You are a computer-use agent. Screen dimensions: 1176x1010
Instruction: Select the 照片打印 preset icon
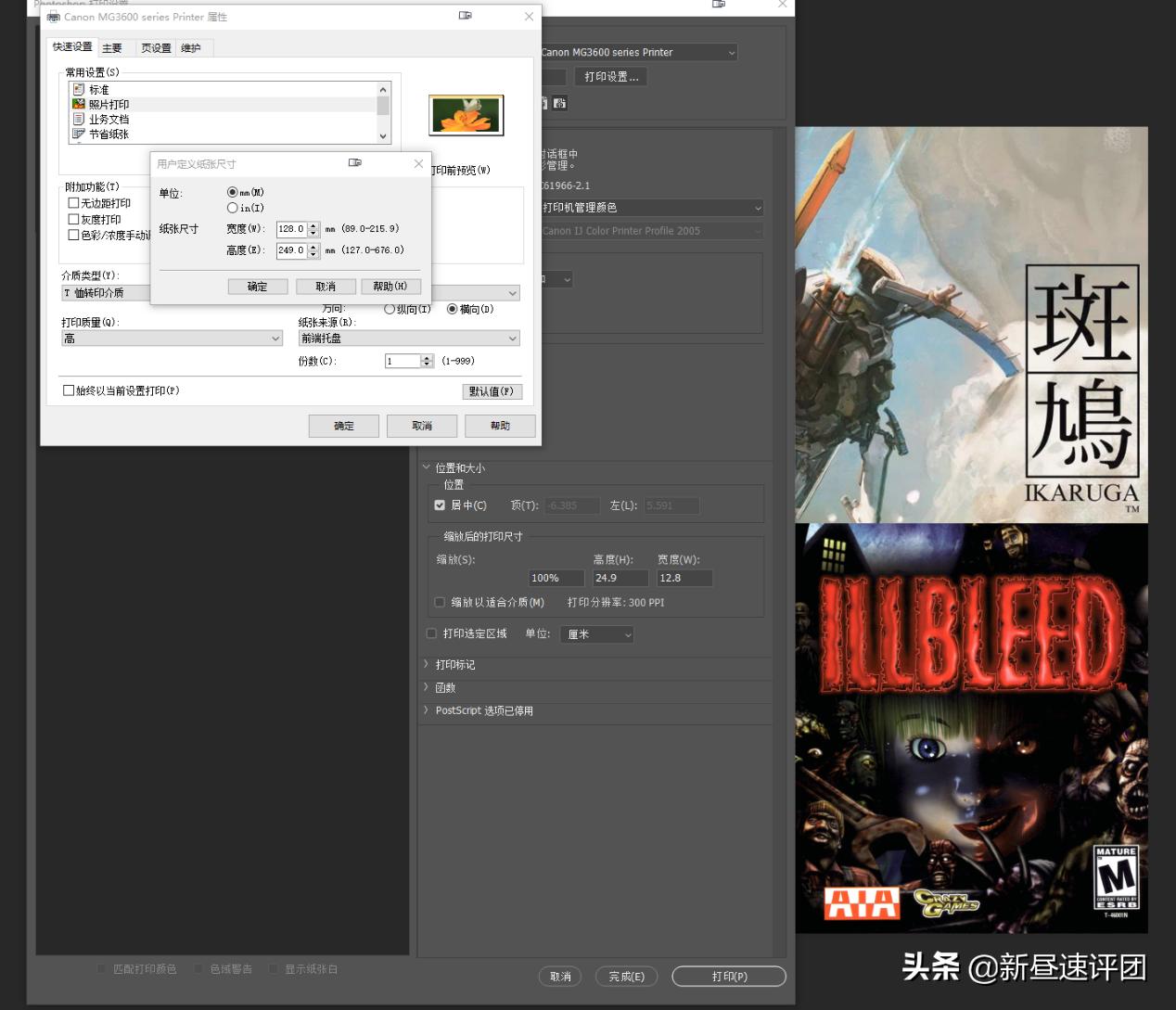pyautogui.click(x=80, y=104)
